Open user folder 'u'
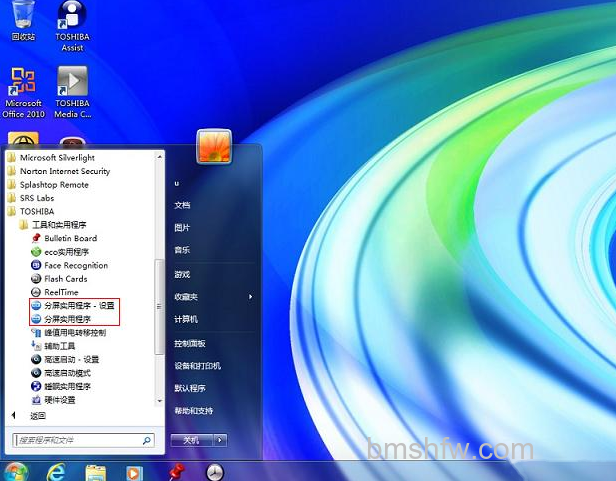Viewport: 616px width, 481px height. pos(177,183)
